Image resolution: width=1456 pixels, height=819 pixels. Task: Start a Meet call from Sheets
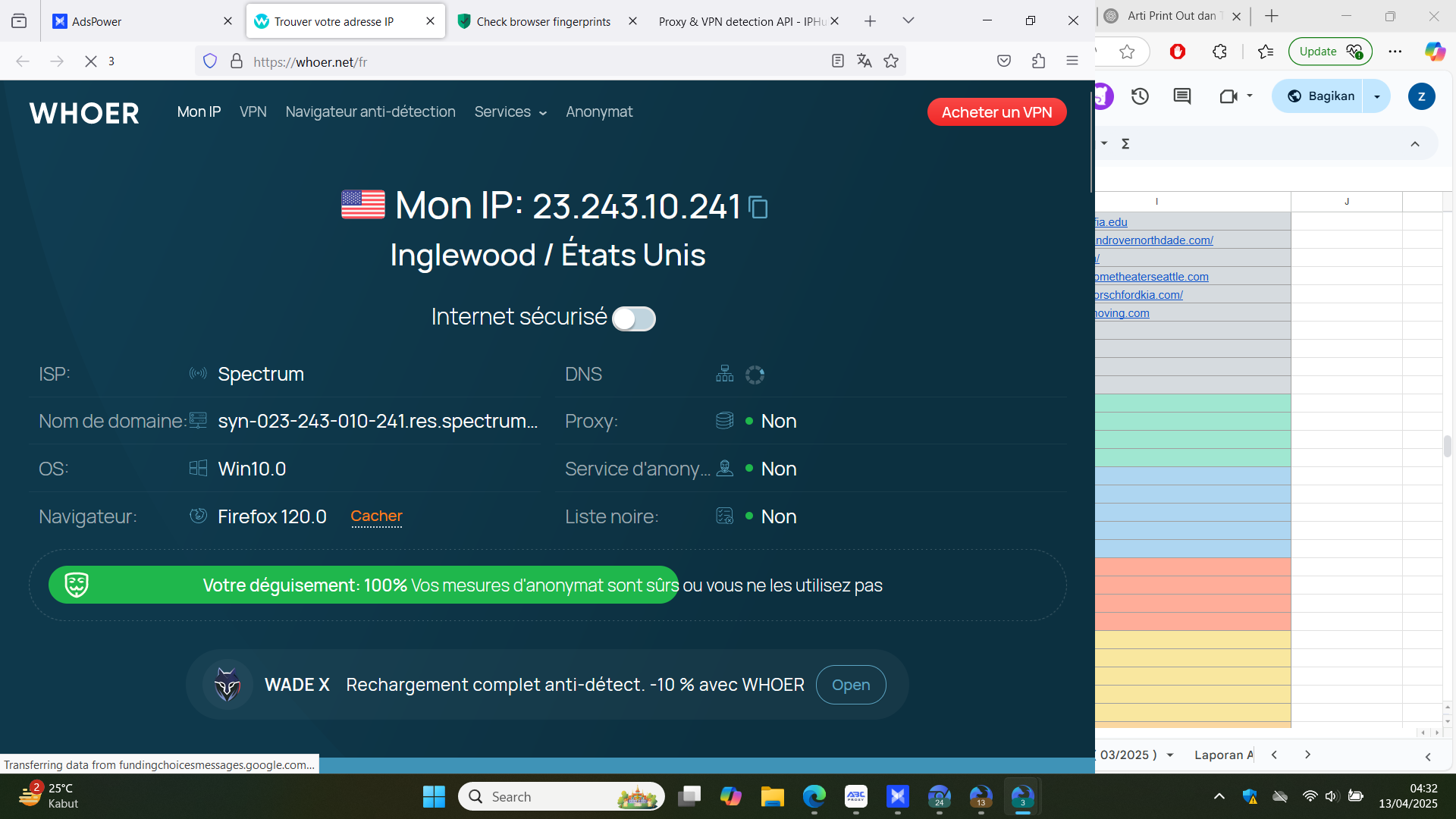[1228, 96]
